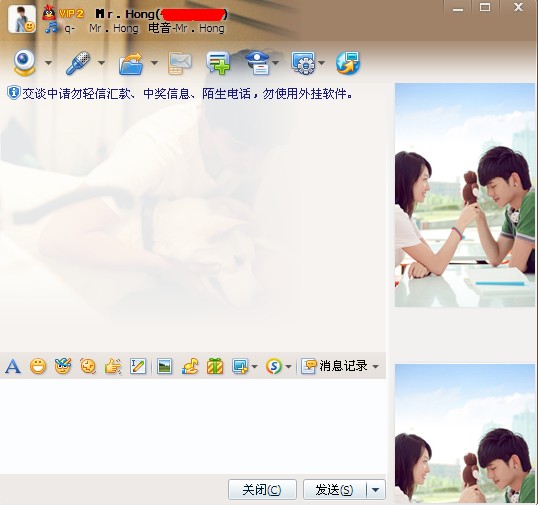Open the lower couple photo display
The image size is (538, 505).
465,434
